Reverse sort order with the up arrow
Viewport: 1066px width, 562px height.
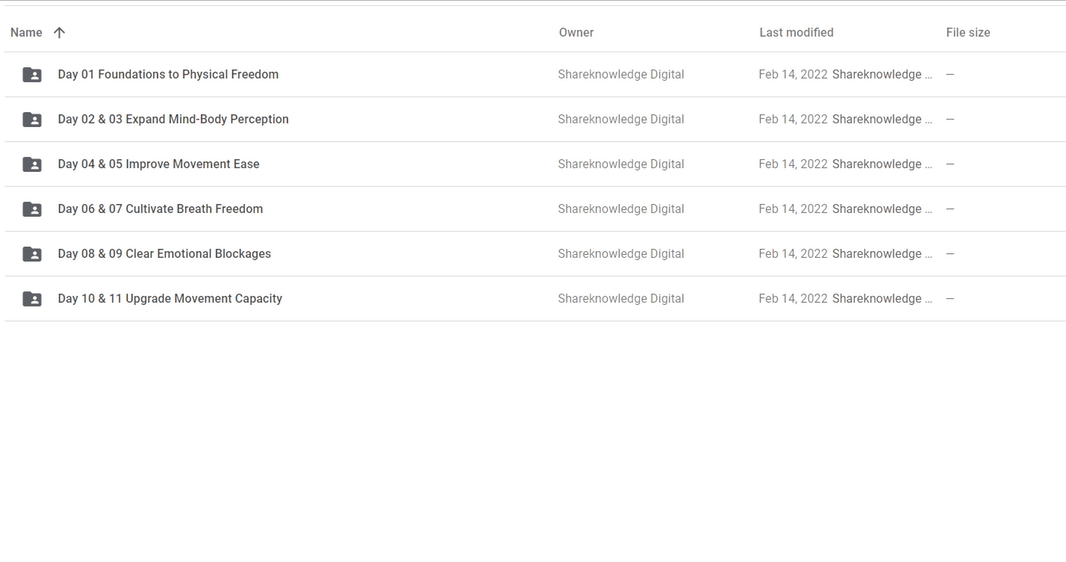click(59, 33)
